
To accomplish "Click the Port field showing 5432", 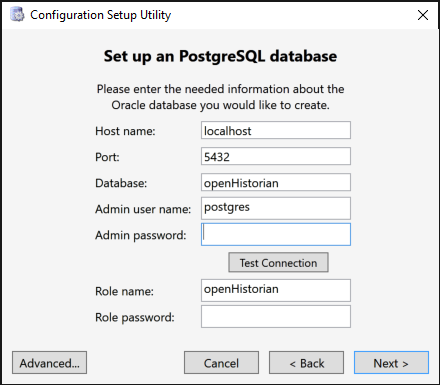I will coord(276,156).
